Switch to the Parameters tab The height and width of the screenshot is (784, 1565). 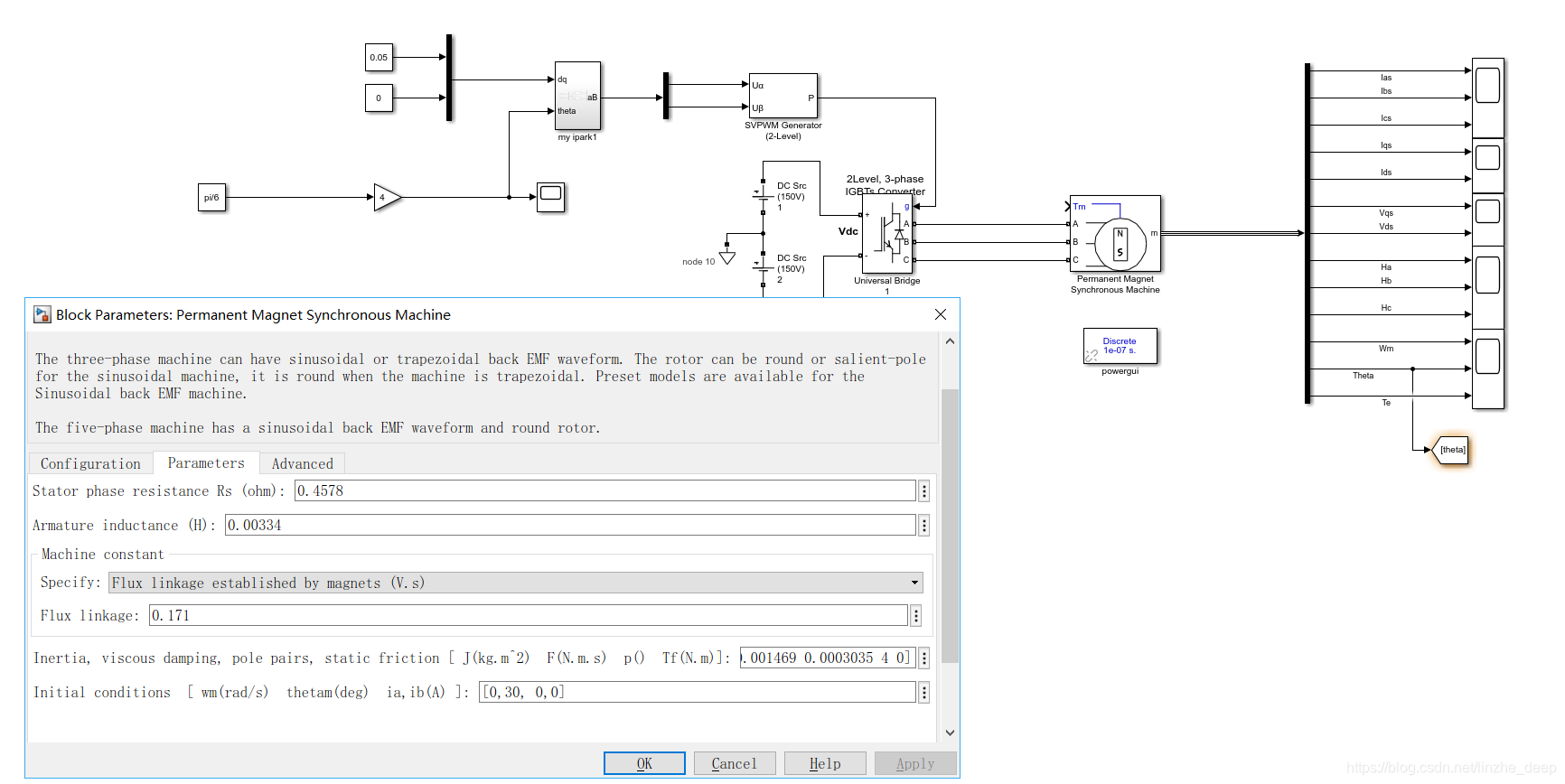click(x=206, y=462)
